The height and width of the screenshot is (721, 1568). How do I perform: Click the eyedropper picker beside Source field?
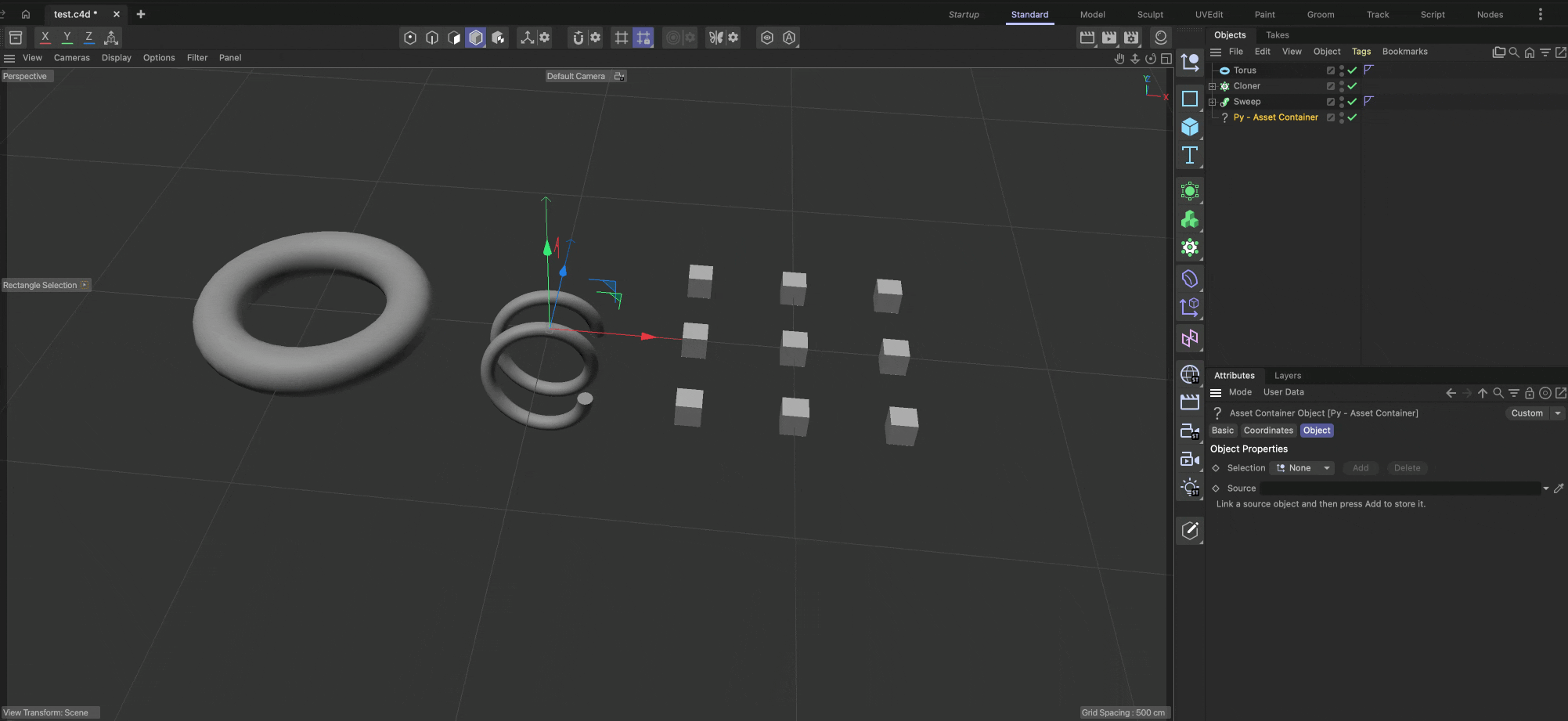click(1559, 488)
